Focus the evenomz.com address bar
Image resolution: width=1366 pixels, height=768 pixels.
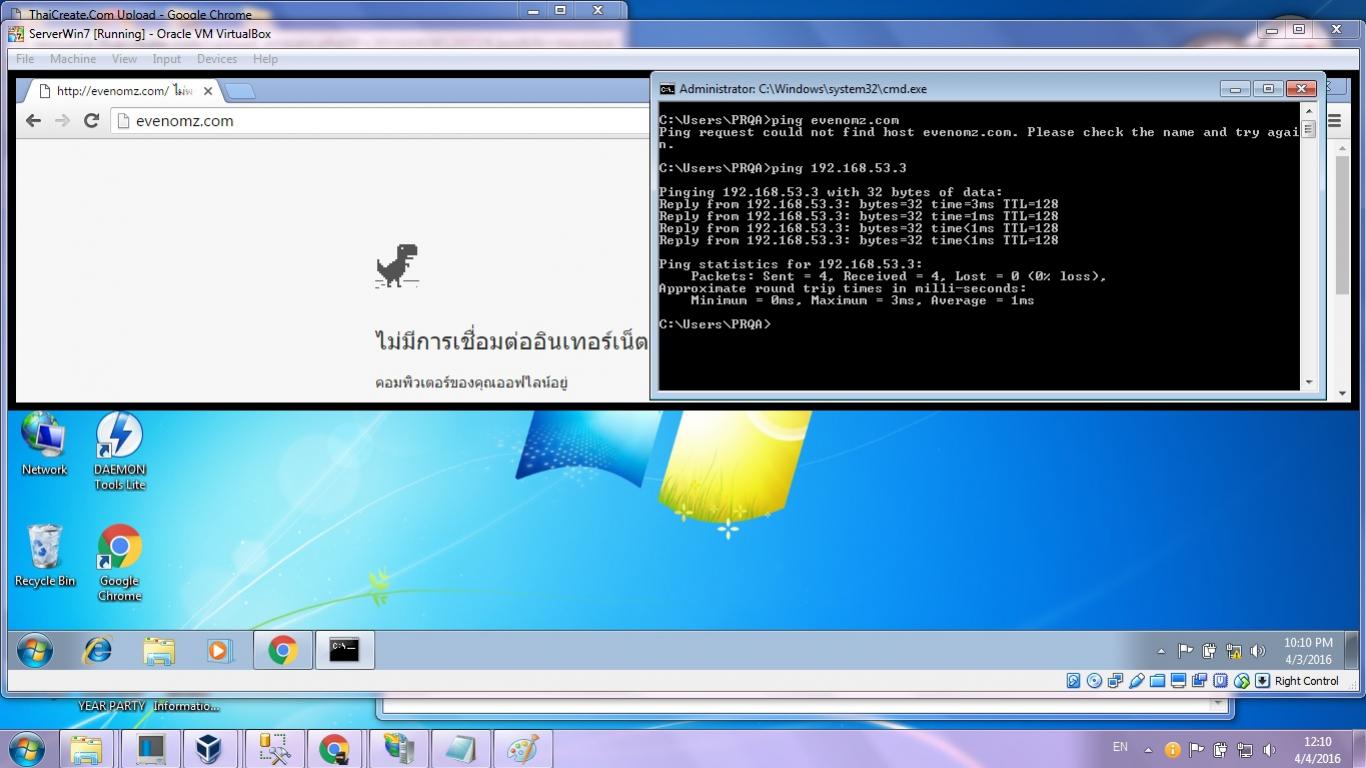pyautogui.click(x=380, y=121)
